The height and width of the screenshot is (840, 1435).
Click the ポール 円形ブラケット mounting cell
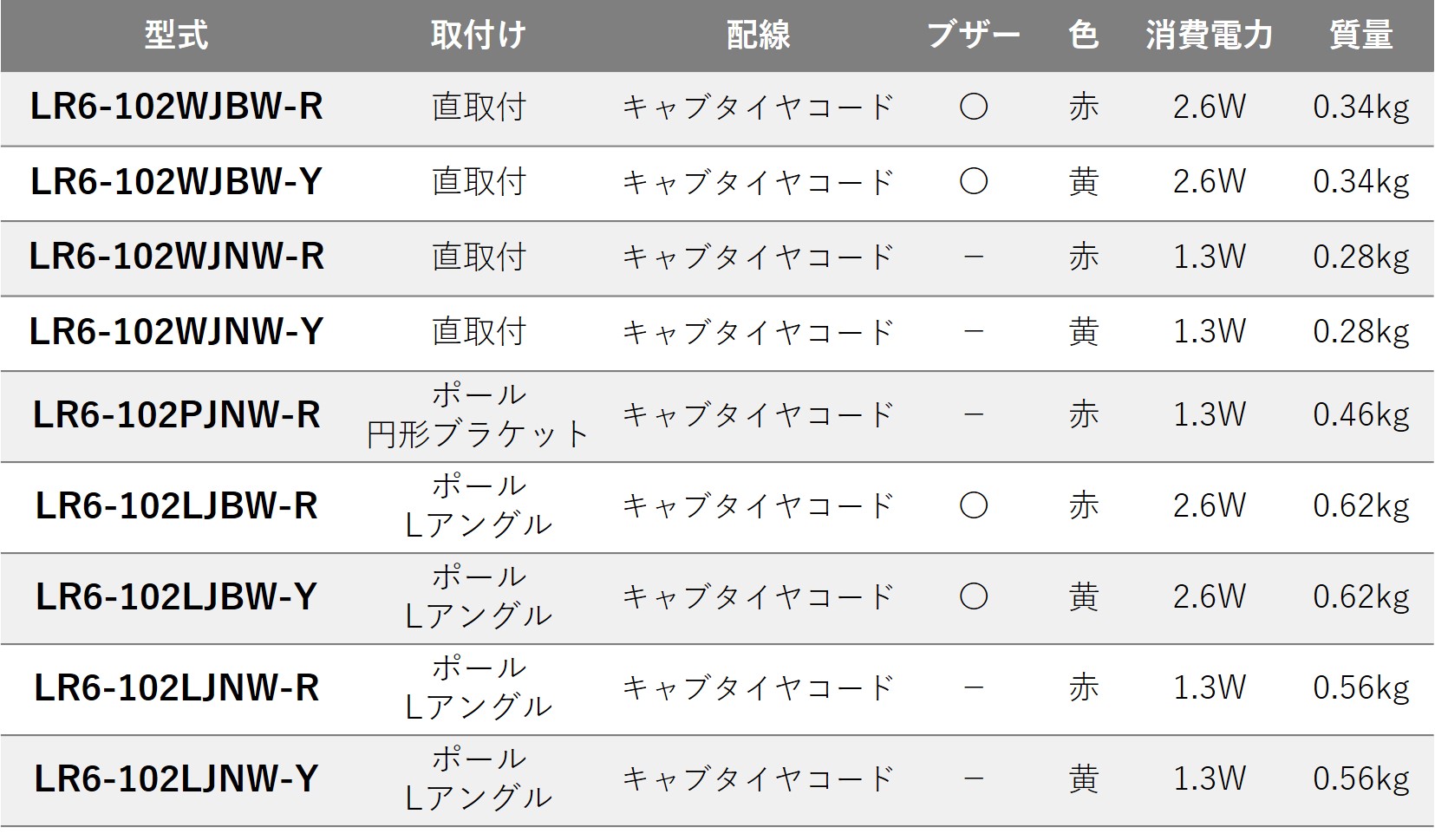pos(479,415)
